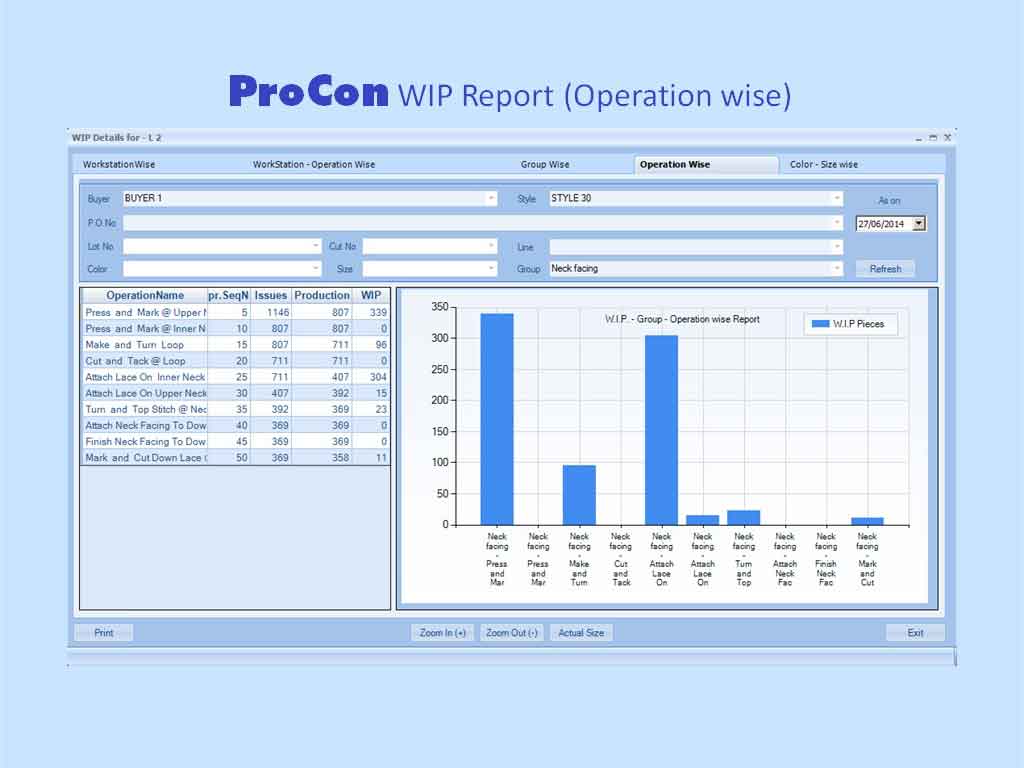
Task: Click the Zoom Out (-) button
Action: pyautogui.click(x=512, y=633)
